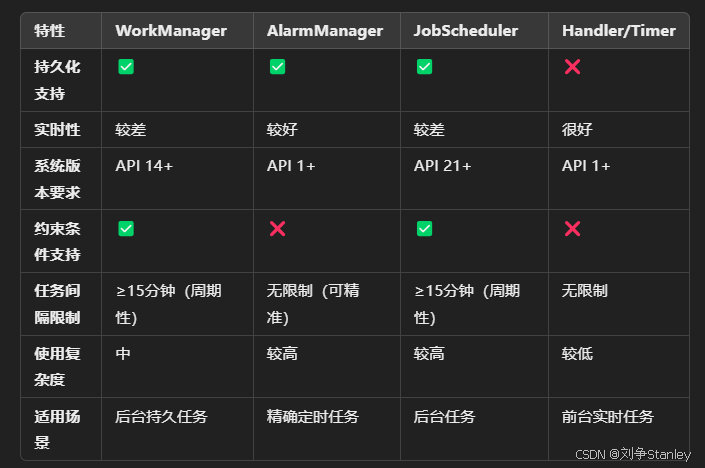Click API 1+ in AlarmManager column
705x468 pixels.
tap(291, 166)
